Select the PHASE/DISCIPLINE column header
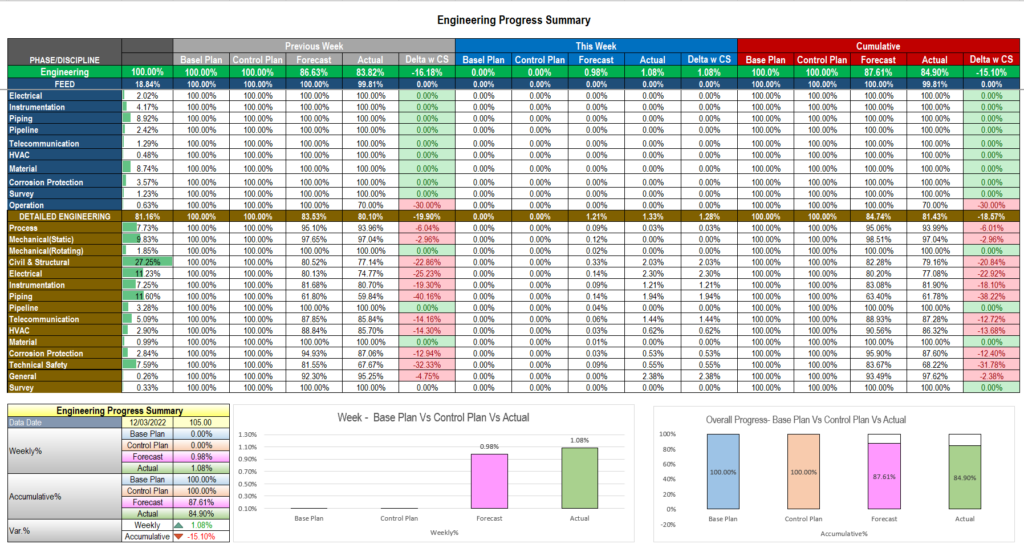The height and width of the screenshot is (544, 1024). pyautogui.click(x=64, y=60)
